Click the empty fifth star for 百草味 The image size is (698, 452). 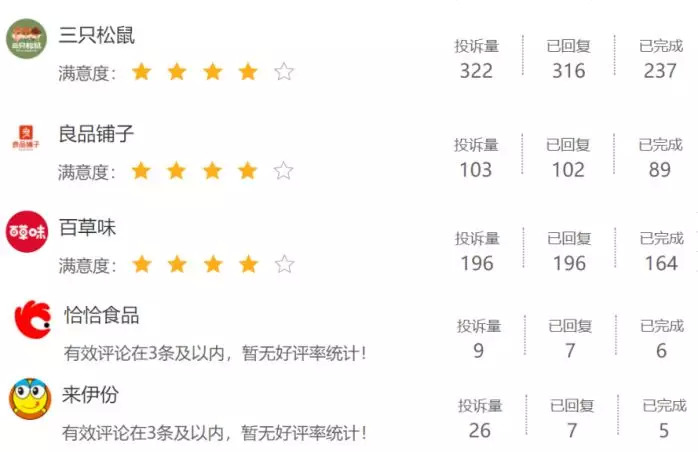click(x=284, y=265)
